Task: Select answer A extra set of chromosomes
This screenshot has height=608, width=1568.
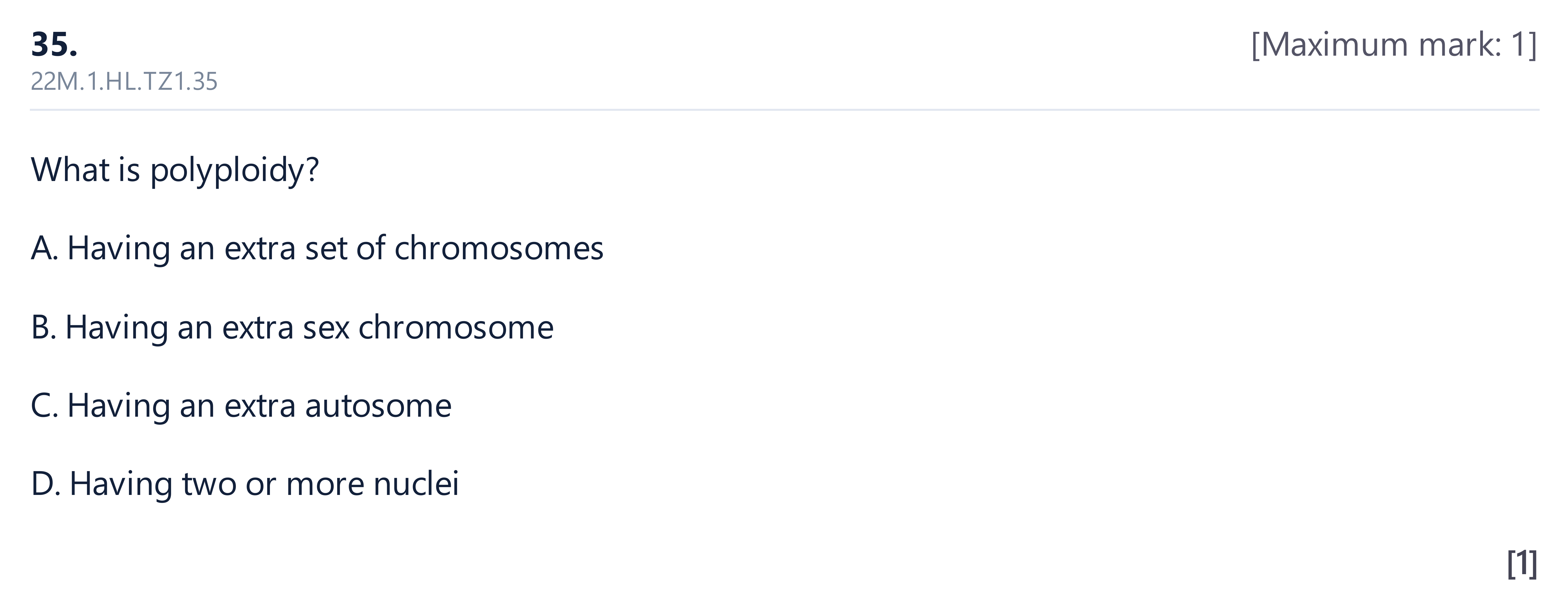Action: pos(317,248)
